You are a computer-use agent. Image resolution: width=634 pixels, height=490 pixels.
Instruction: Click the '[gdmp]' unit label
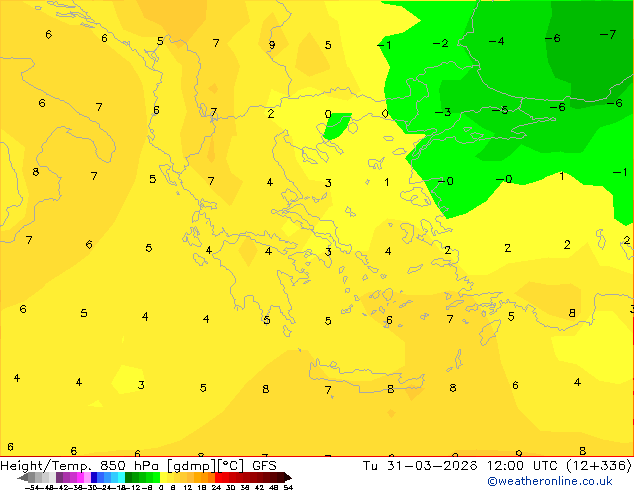[192, 466]
